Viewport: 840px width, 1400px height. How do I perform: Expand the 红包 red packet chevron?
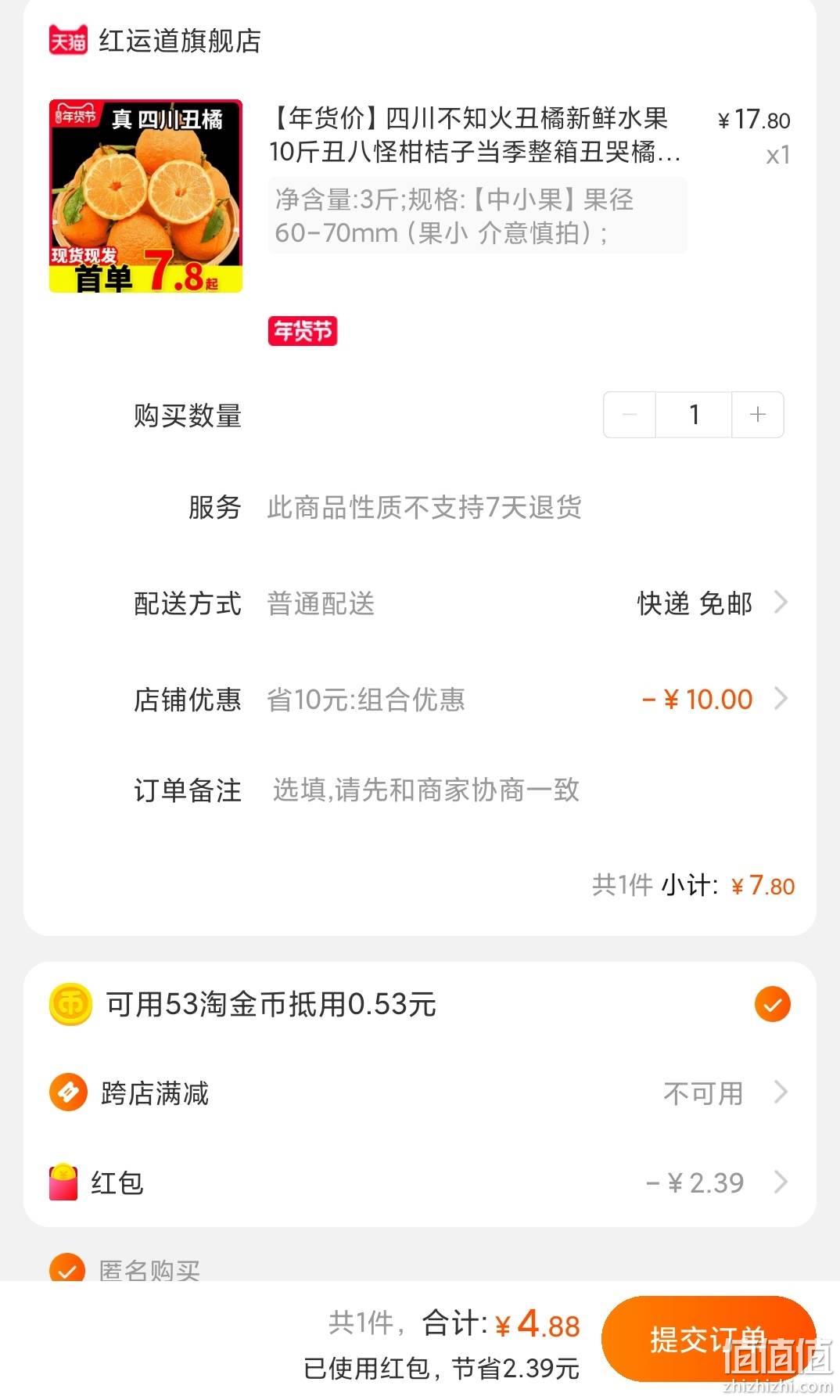coord(781,1182)
